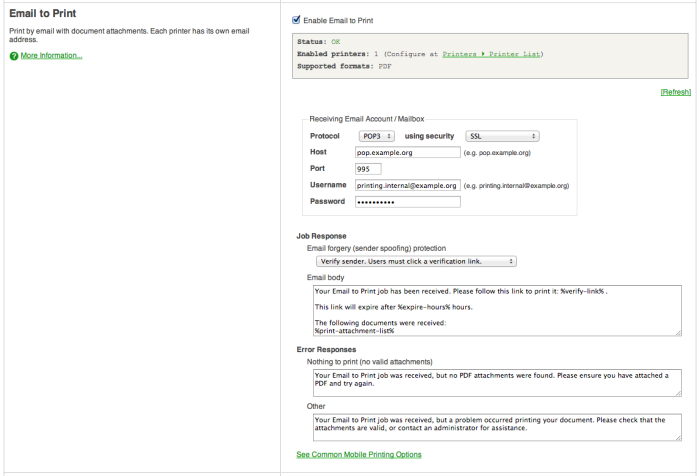Click the Email to Print heading
The width and height of the screenshot is (700, 476).
click(x=43, y=13)
